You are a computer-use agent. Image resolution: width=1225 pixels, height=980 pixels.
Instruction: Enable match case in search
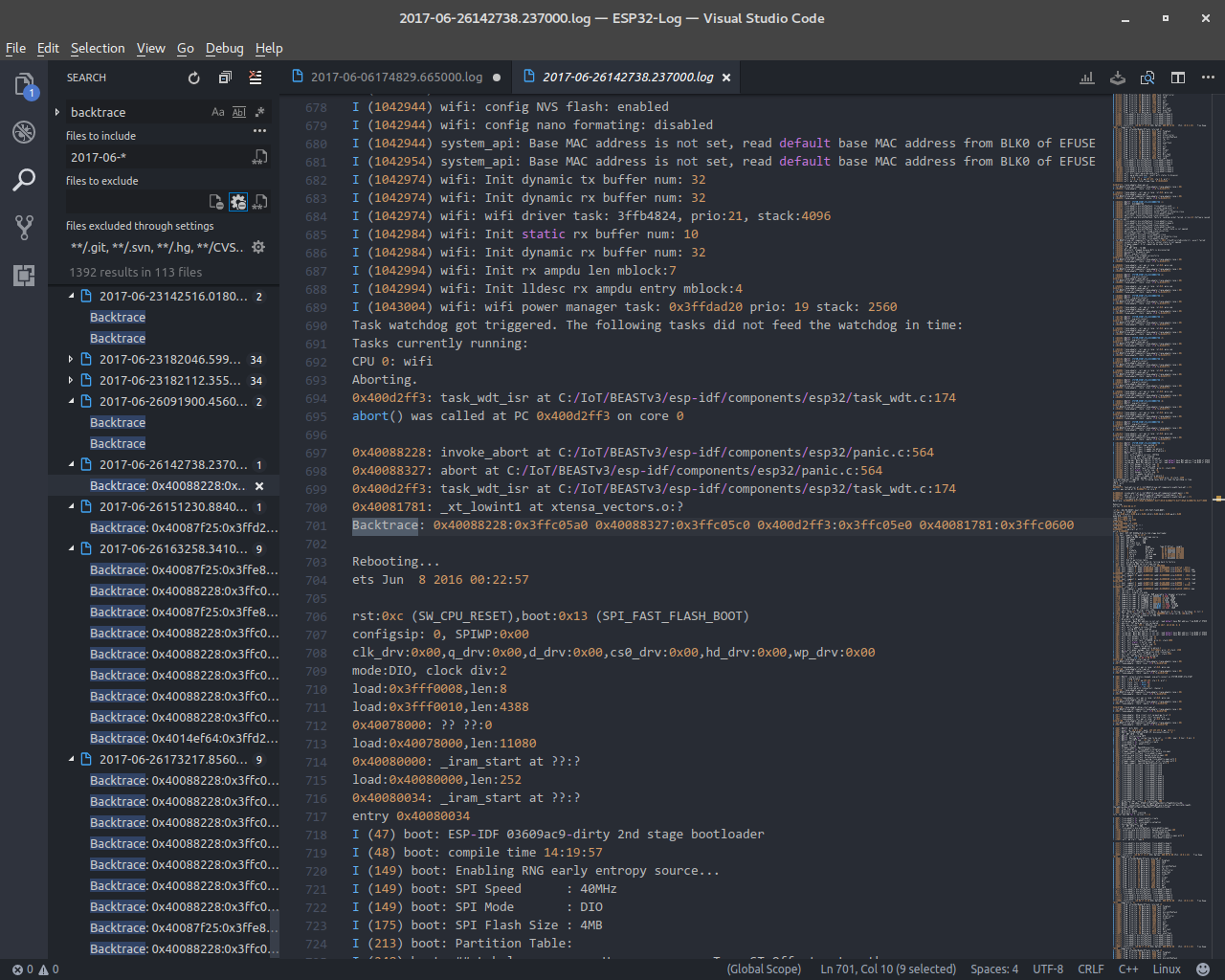pos(218,112)
